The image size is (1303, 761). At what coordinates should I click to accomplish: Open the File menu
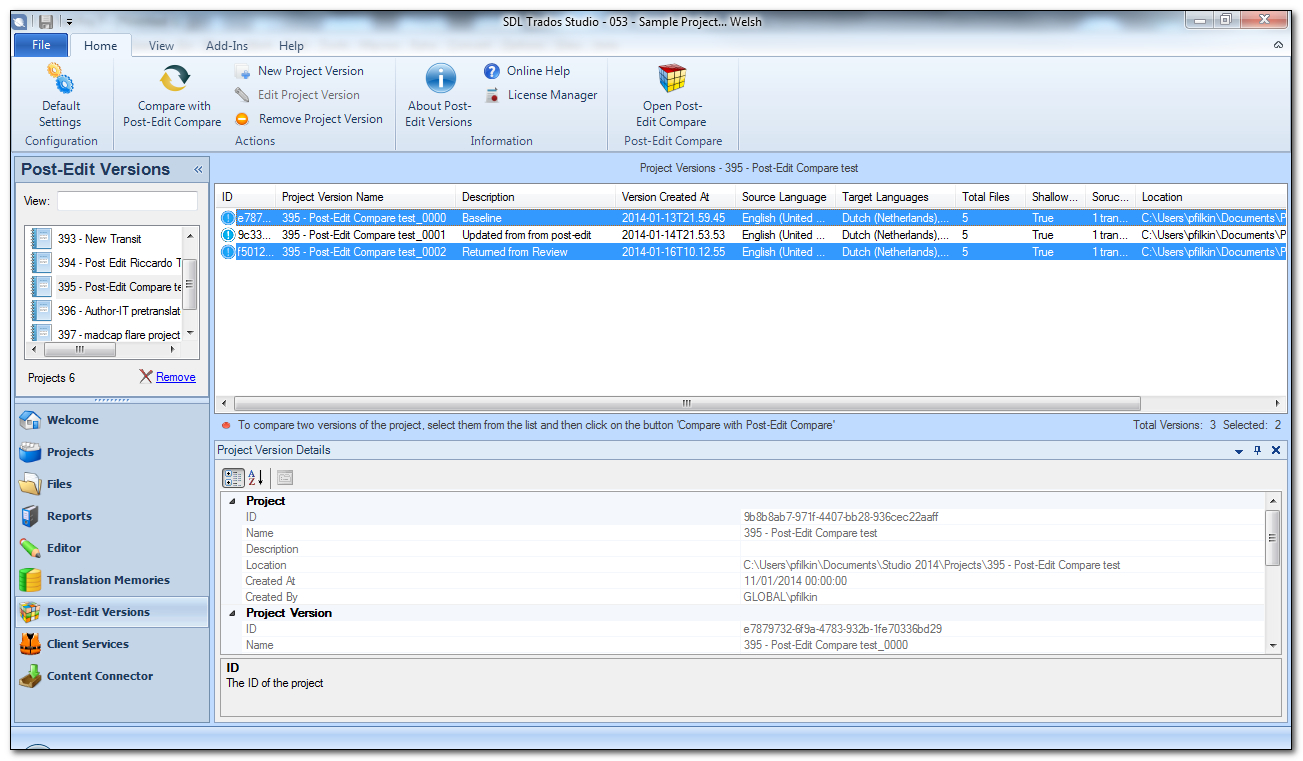pos(41,45)
